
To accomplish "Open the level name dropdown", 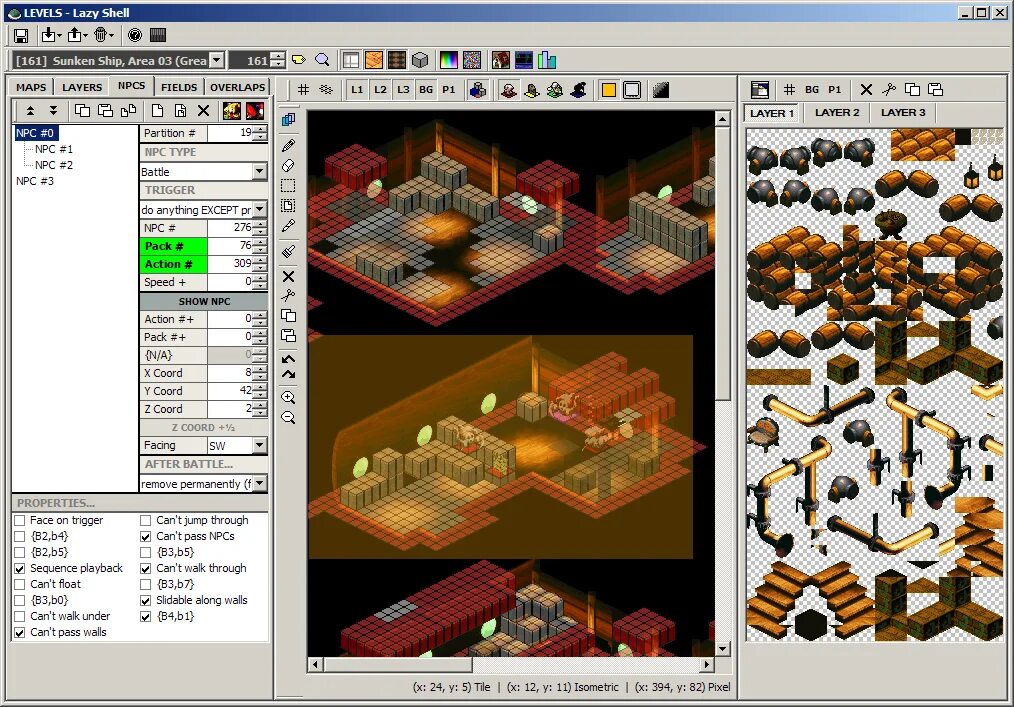I will 217,60.
